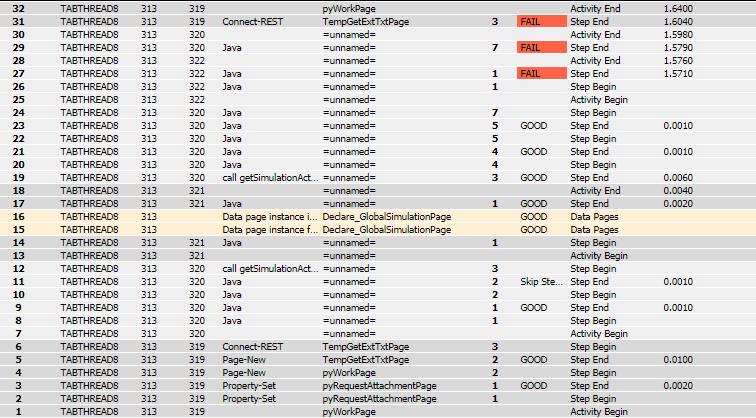Open the FAIL status in row 27
Image resolution: width=756 pixels, height=418 pixels.
click(541, 74)
